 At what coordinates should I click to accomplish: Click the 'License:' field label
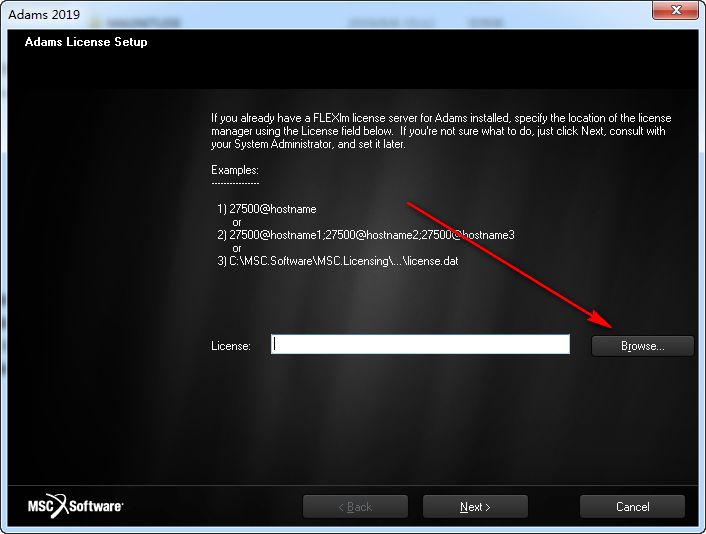231,346
